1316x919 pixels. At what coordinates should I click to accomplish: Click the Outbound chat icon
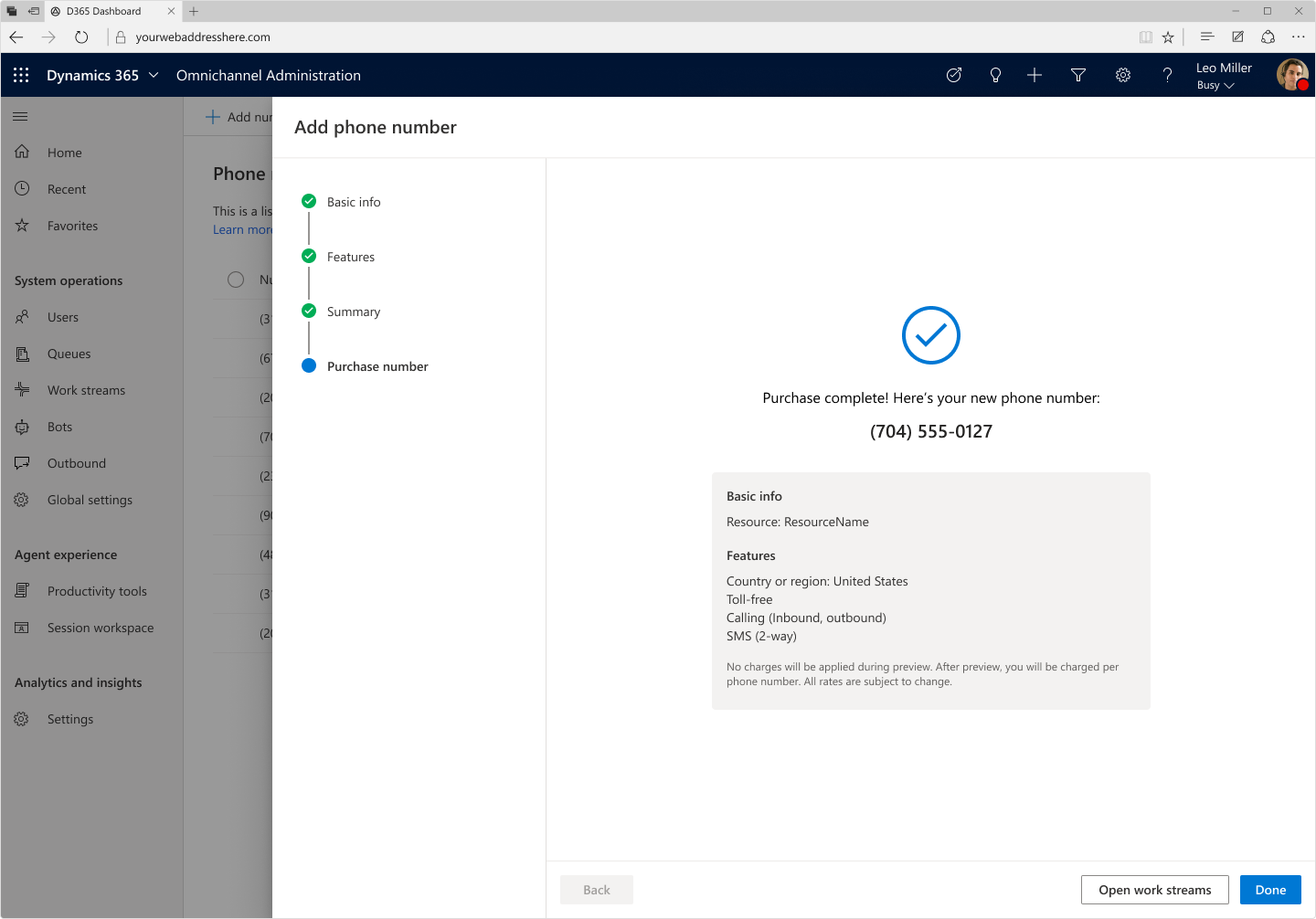(22, 462)
